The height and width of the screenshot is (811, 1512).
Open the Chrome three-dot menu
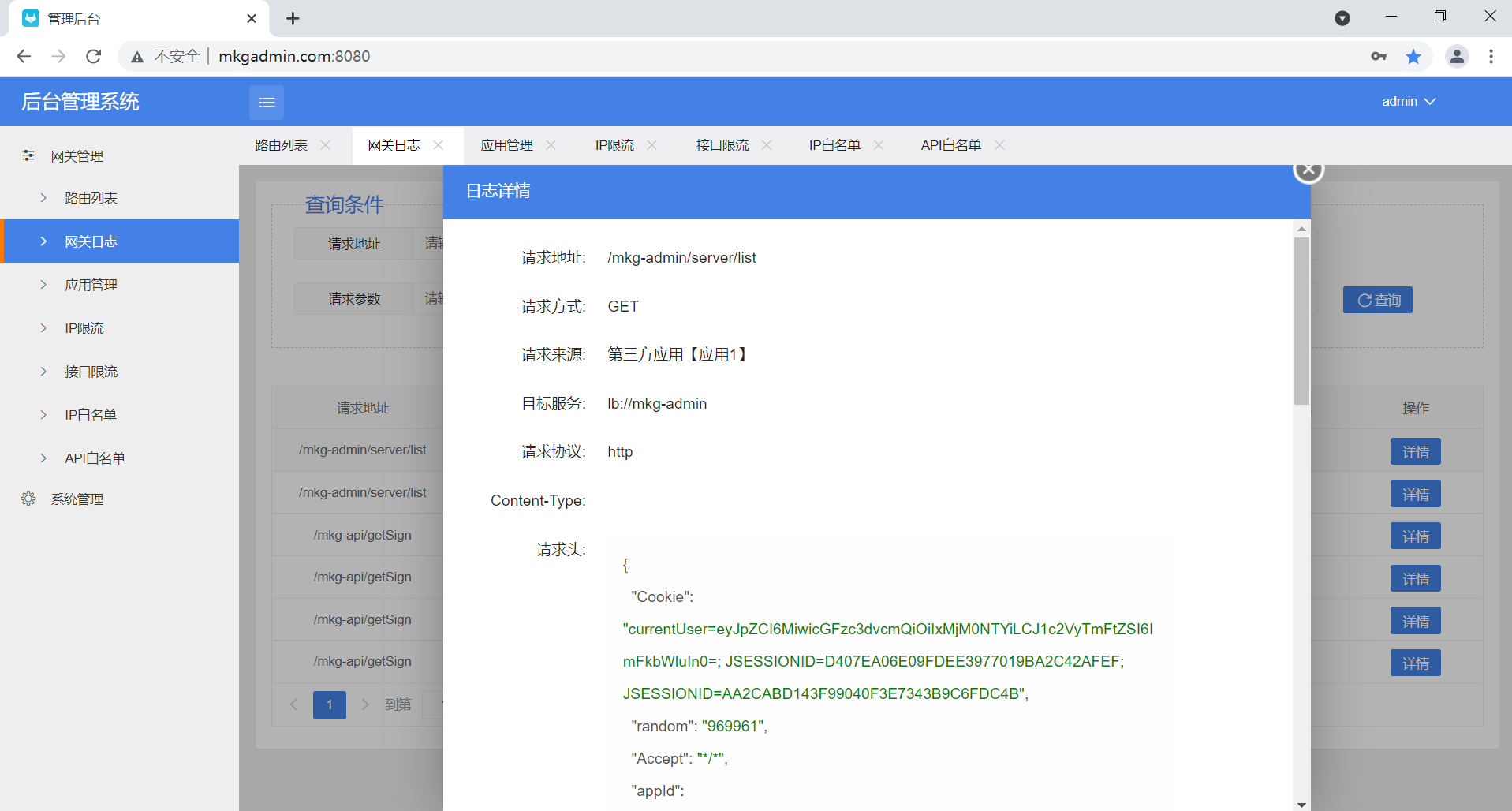click(x=1491, y=56)
